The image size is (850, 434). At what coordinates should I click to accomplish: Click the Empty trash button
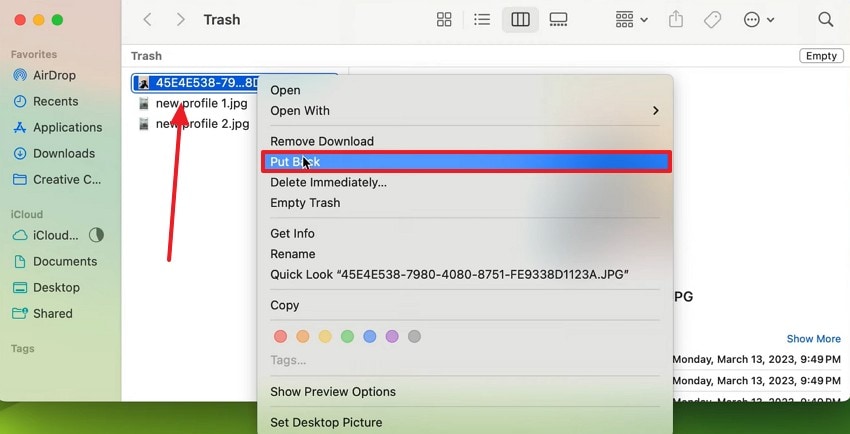(821, 56)
